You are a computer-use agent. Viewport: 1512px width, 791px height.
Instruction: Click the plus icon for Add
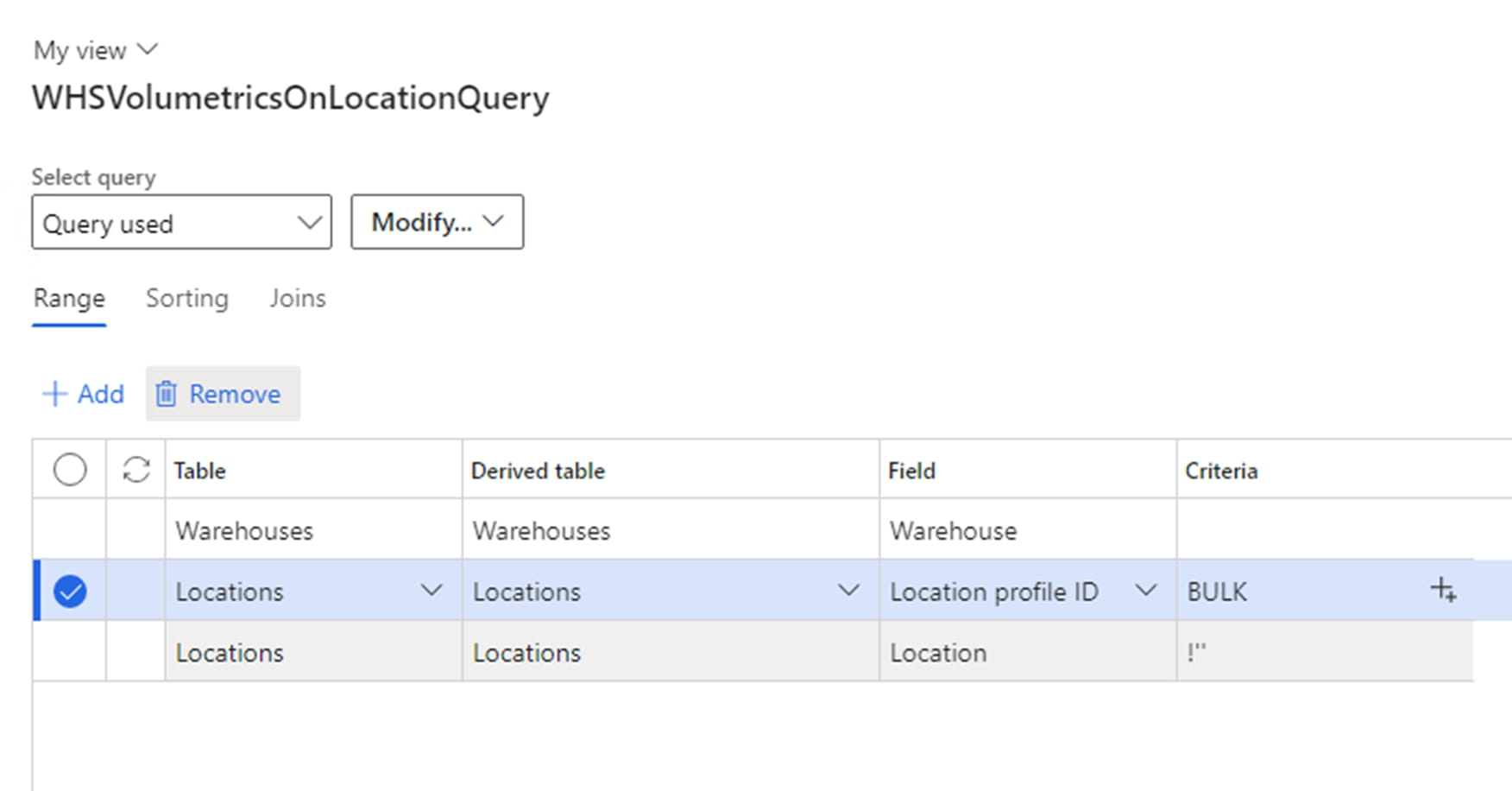(x=54, y=394)
